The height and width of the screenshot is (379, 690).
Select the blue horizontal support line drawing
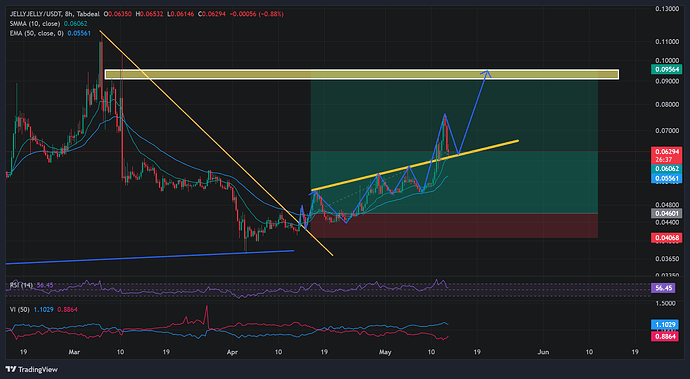150,258
